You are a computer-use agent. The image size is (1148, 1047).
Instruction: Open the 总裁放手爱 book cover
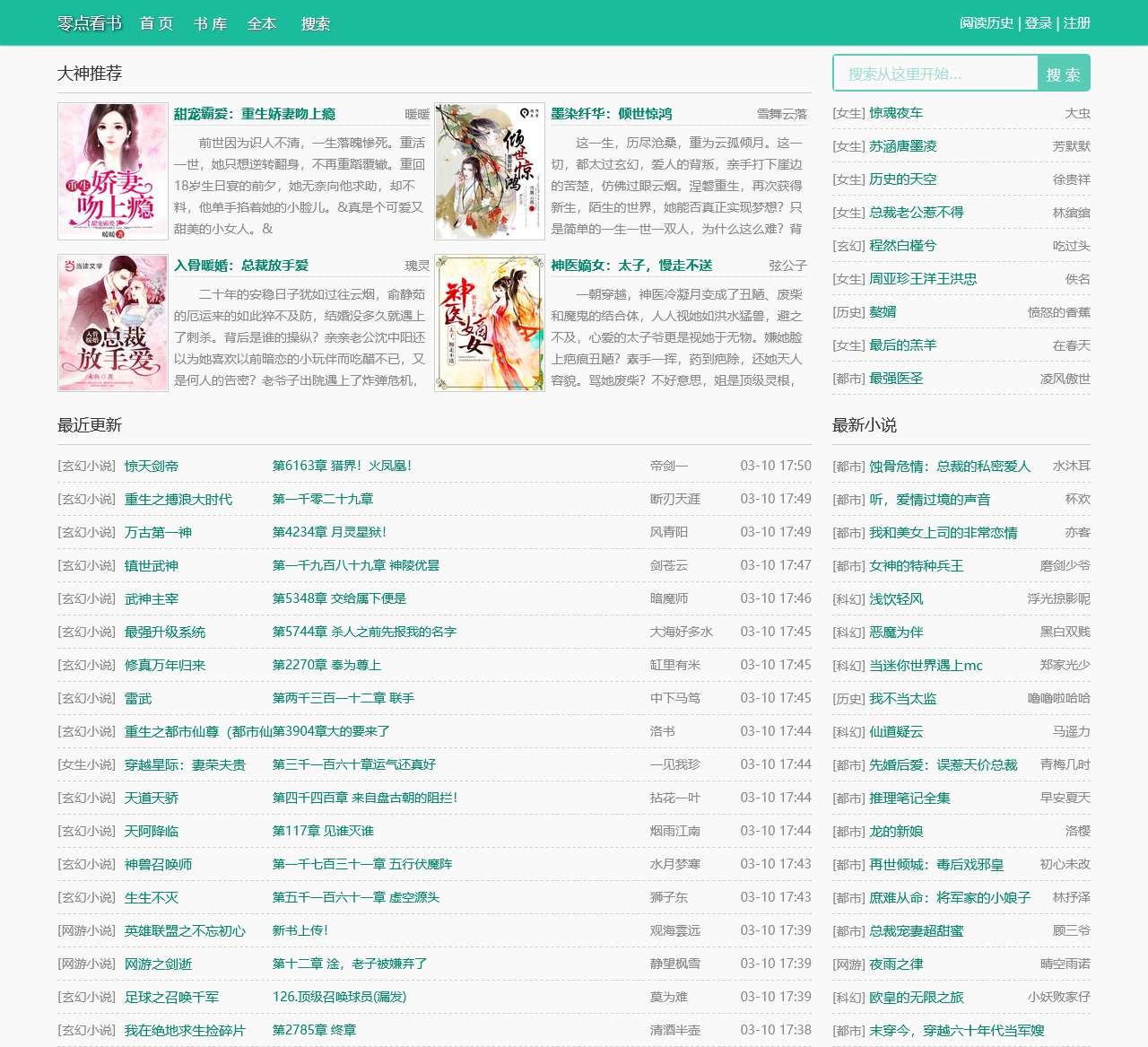113,323
